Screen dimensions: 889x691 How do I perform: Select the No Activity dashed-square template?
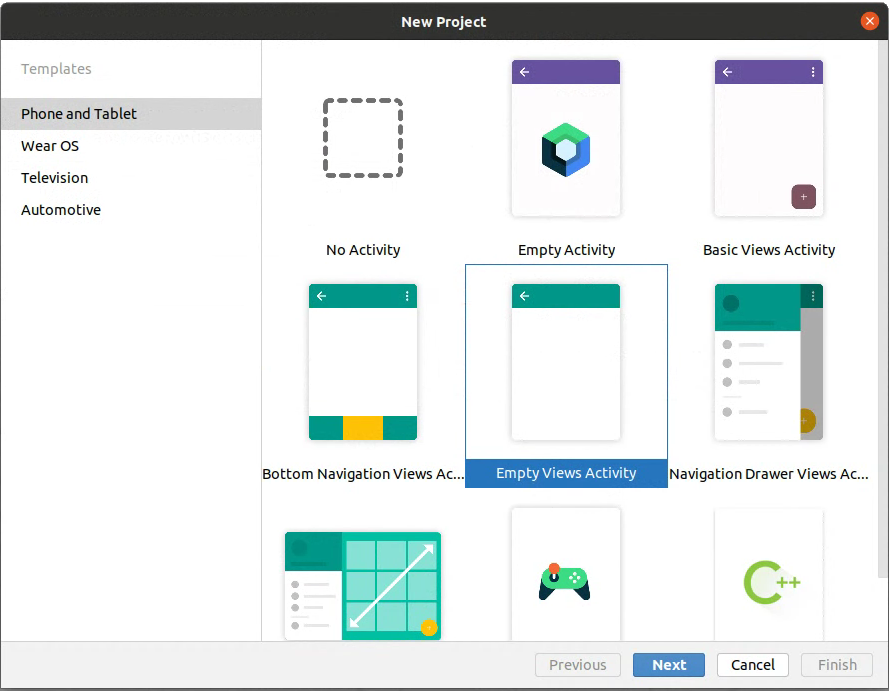tap(363, 139)
